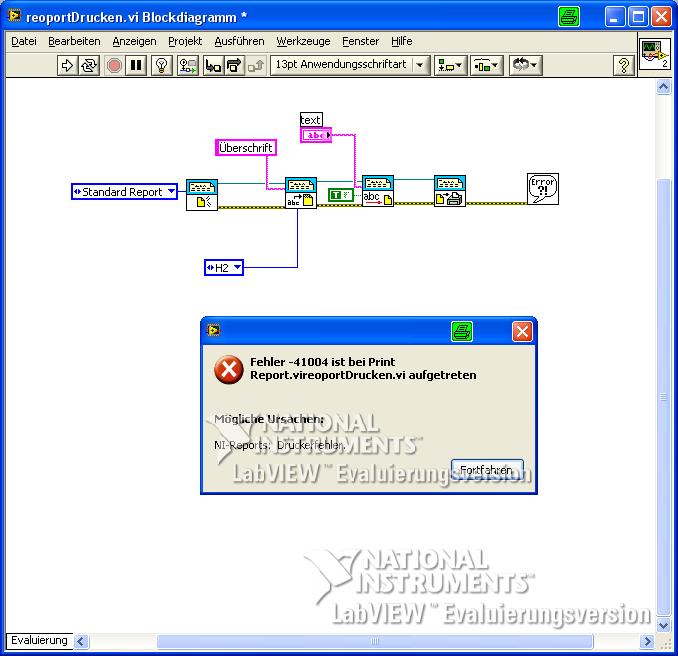Click the Run Continuously button
This screenshot has height=656, width=678.
(89, 66)
